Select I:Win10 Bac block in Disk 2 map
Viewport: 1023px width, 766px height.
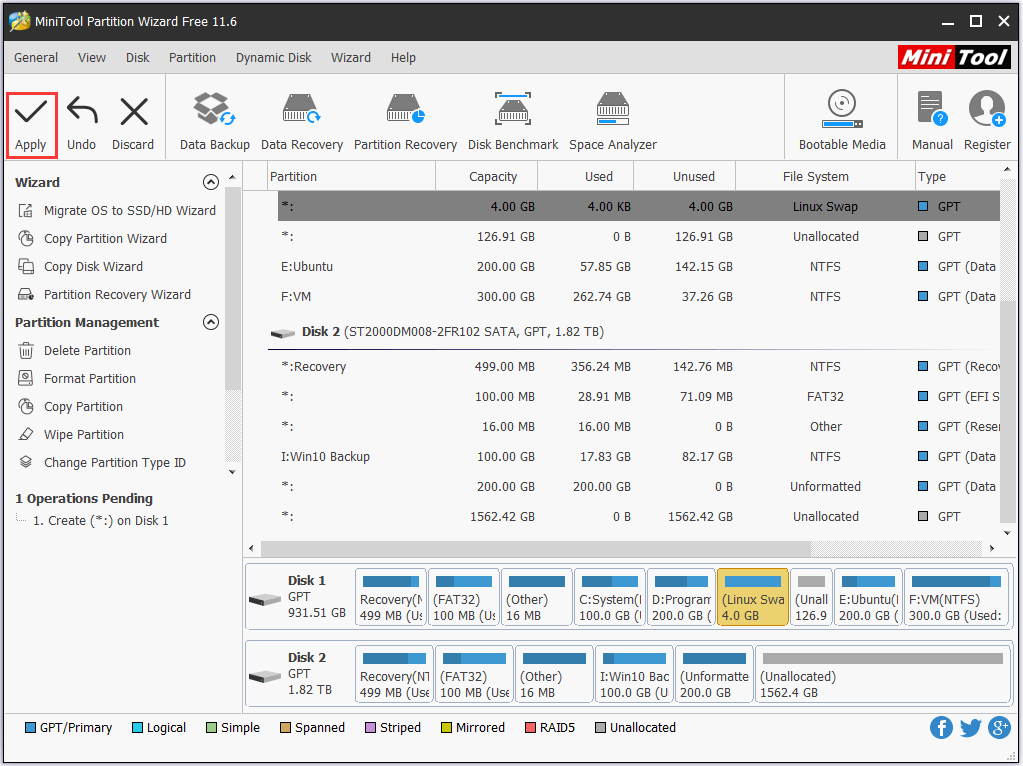click(634, 674)
